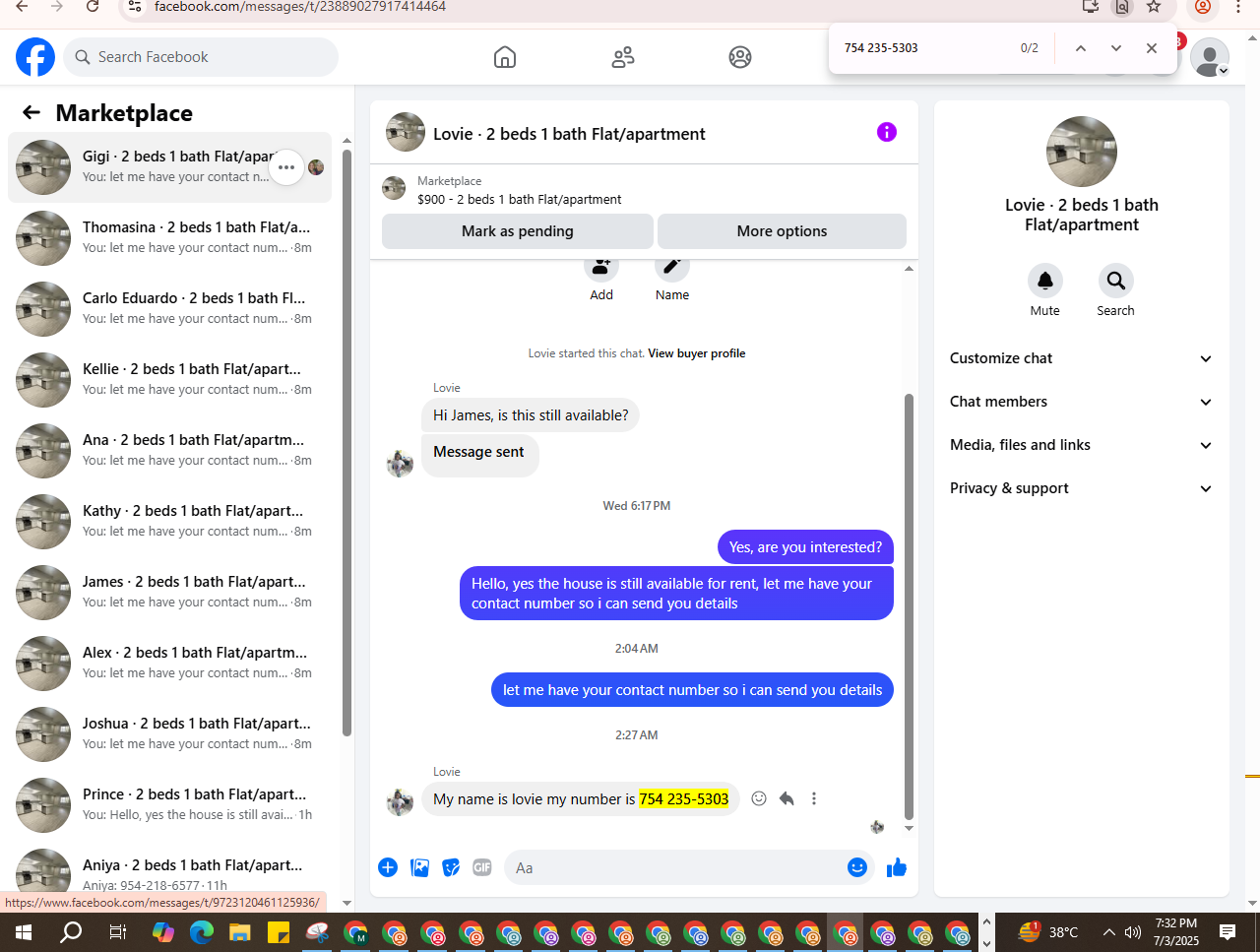Open Groups icon in top navigation
Screen dimensions: 1260x952
[740, 57]
